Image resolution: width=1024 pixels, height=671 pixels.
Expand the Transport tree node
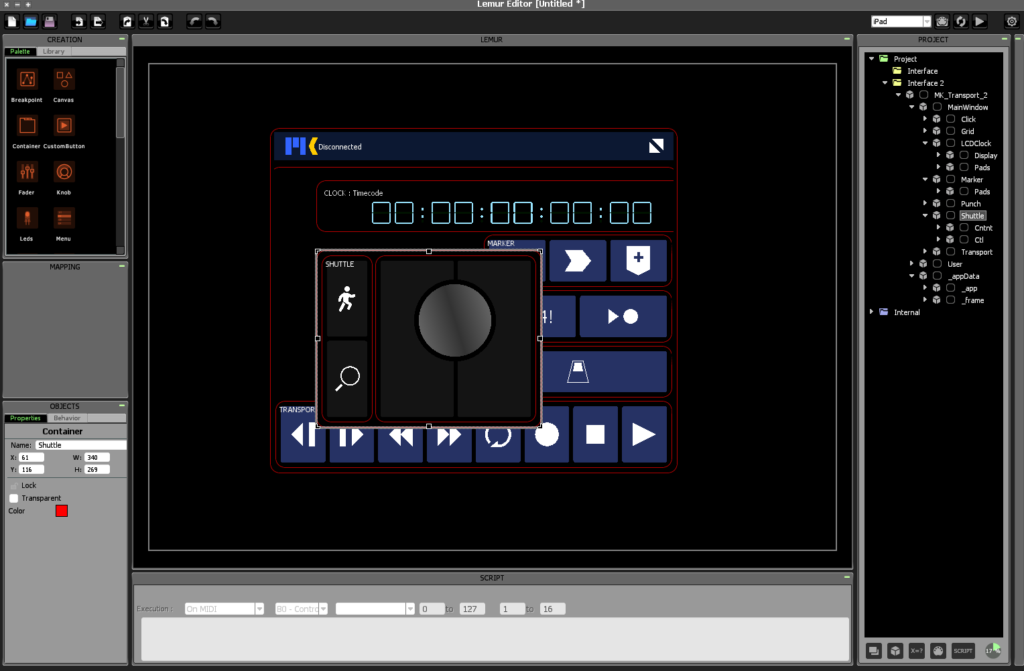tap(925, 252)
